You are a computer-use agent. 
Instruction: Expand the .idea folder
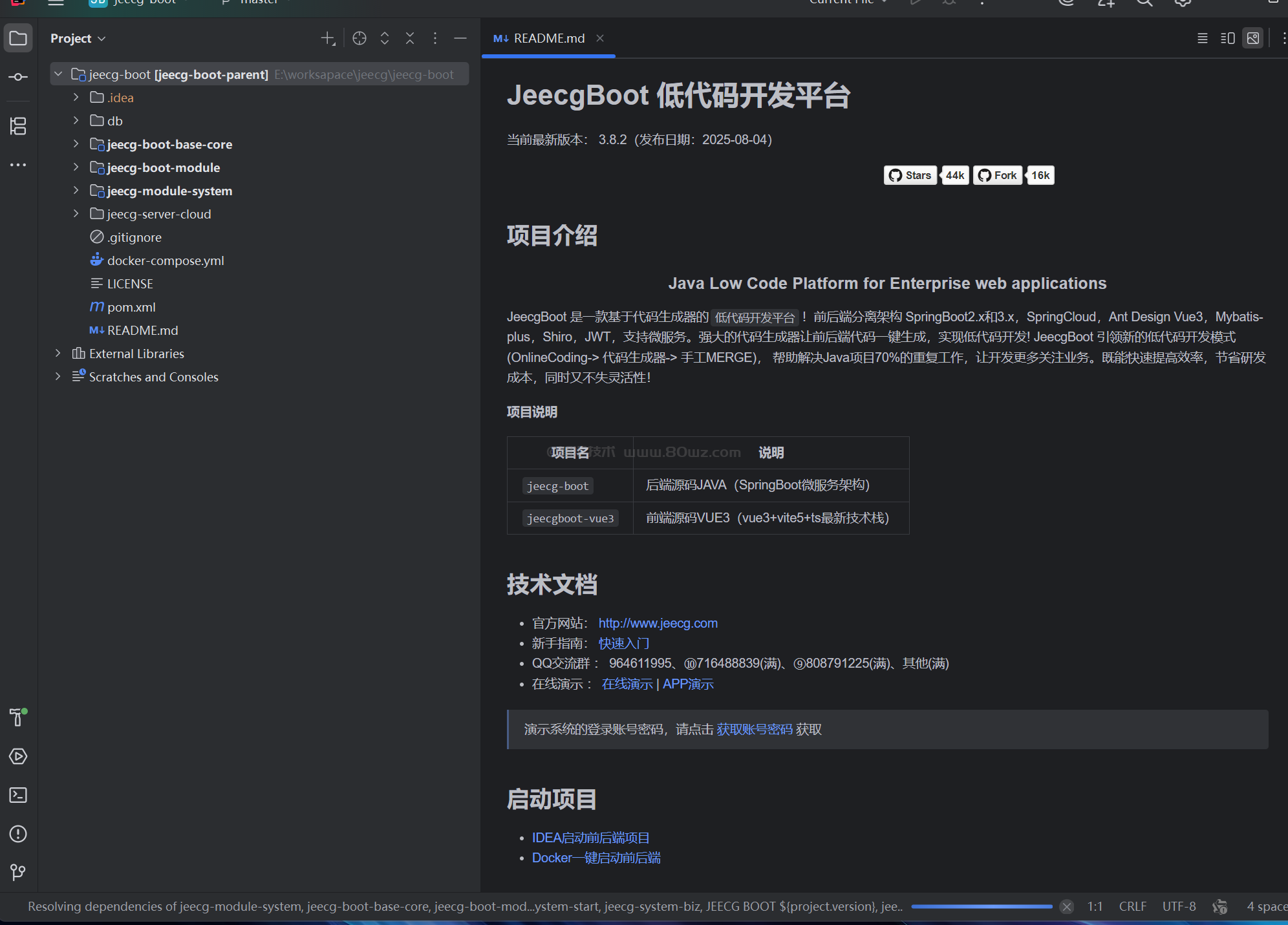tap(76, 98)
